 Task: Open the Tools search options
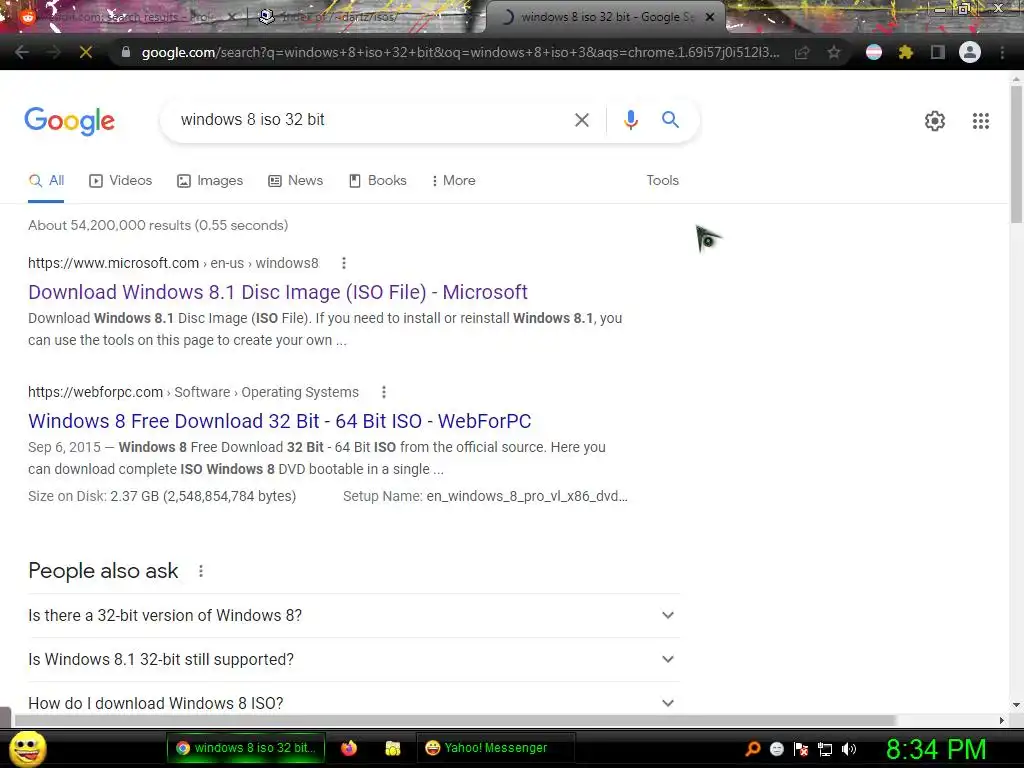662,180
